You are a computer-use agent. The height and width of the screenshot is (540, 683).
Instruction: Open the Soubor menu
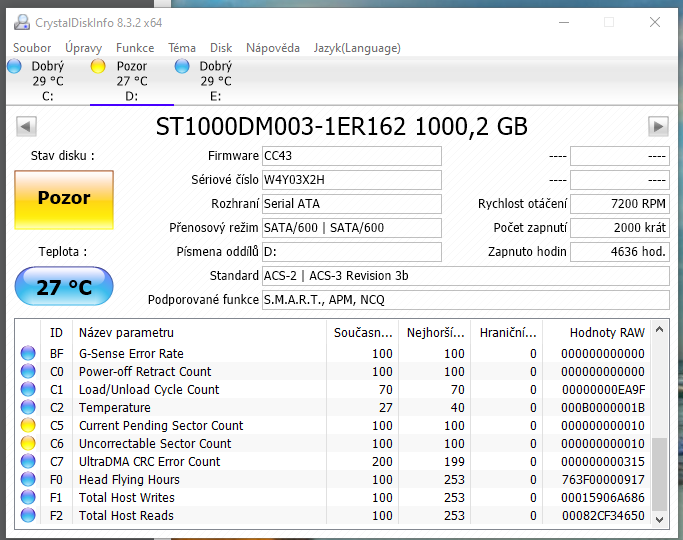pyautogui.click(x=32, y=48)
